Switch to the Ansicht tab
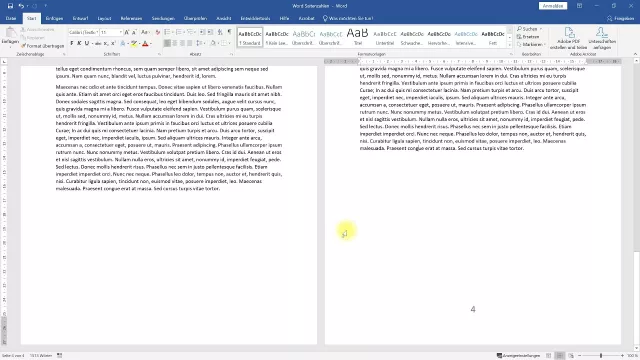Screen dimensions: 640x360 (x=224, y=18)
